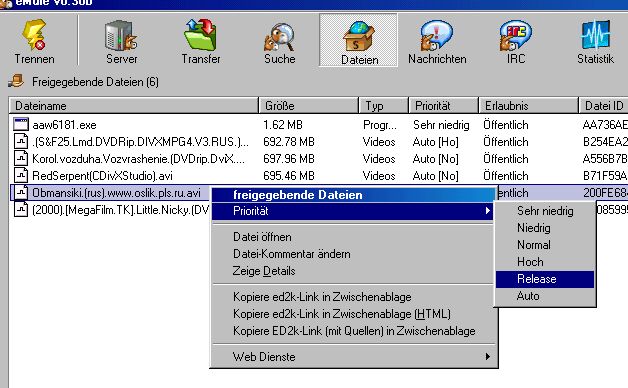Click the RedSerpent file icon
Viewport: 628px width, 388px height.
click(21, 175)
